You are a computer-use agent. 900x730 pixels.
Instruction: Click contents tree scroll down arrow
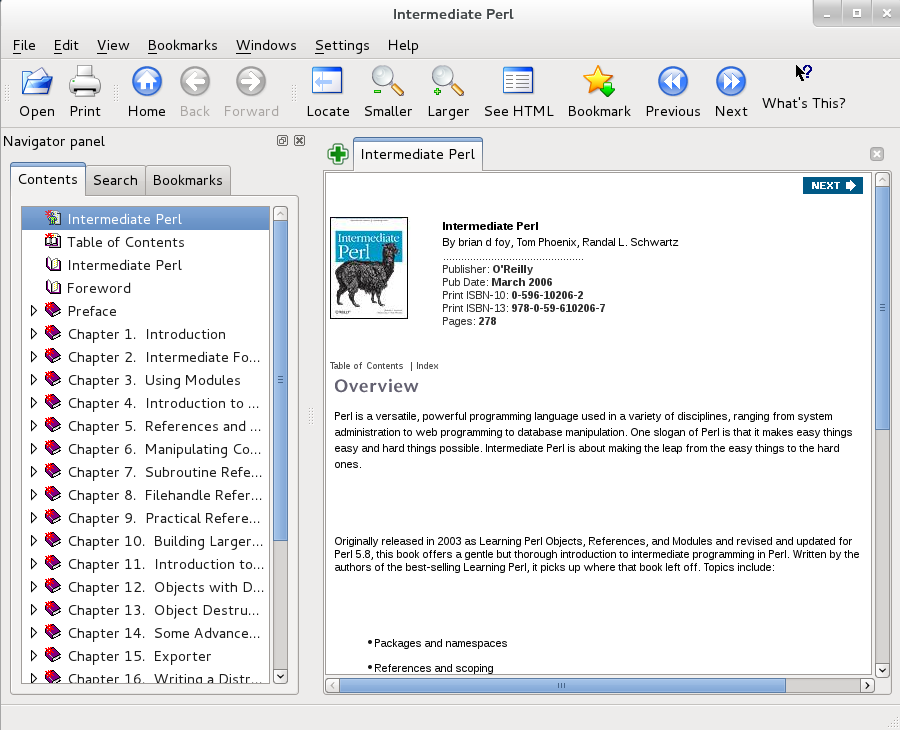(280, 675)
